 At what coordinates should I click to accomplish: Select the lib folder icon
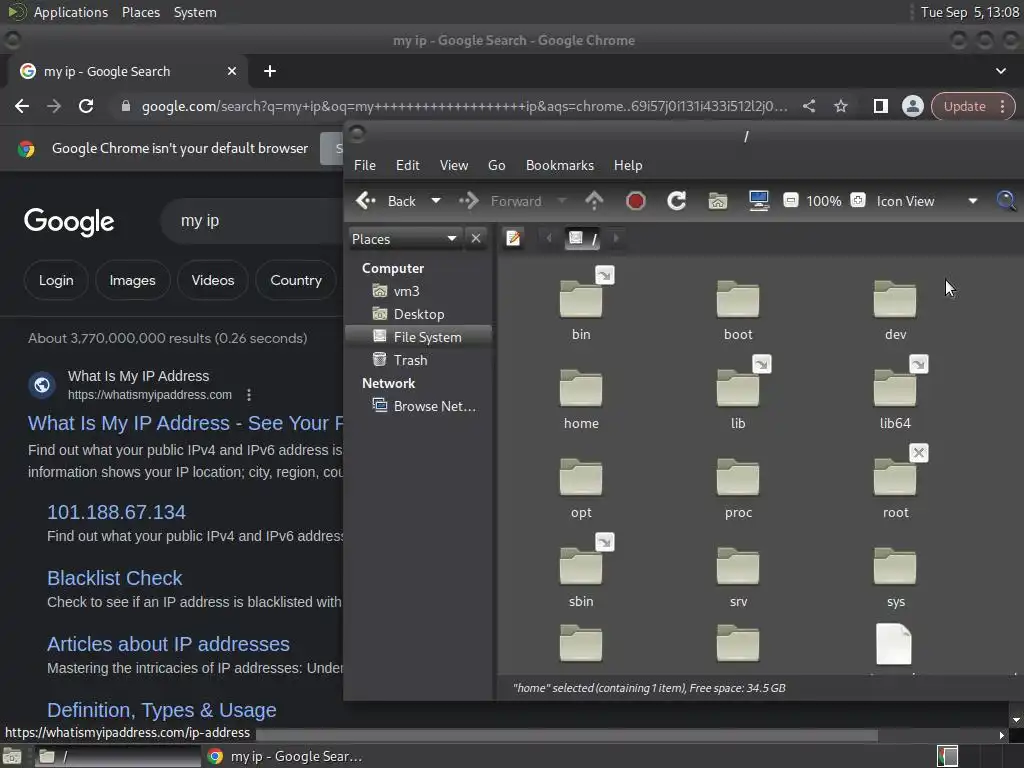coord(738,388)
